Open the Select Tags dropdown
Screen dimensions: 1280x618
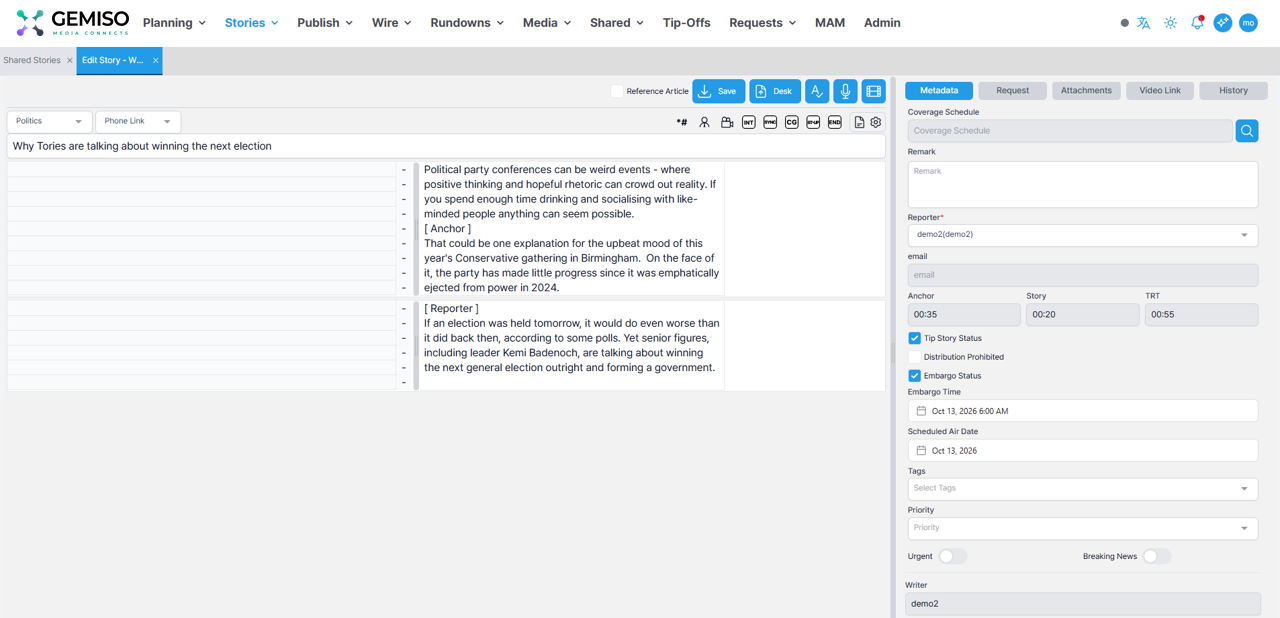point(1083,488)
